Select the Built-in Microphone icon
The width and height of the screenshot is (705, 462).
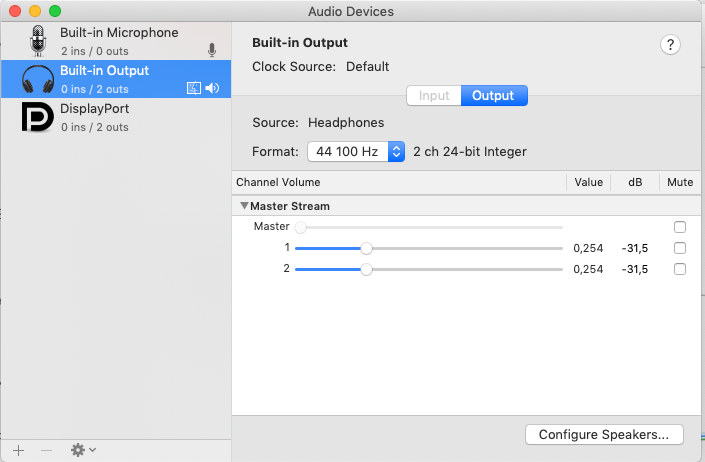pyautogui.click(x=38, y=41)
